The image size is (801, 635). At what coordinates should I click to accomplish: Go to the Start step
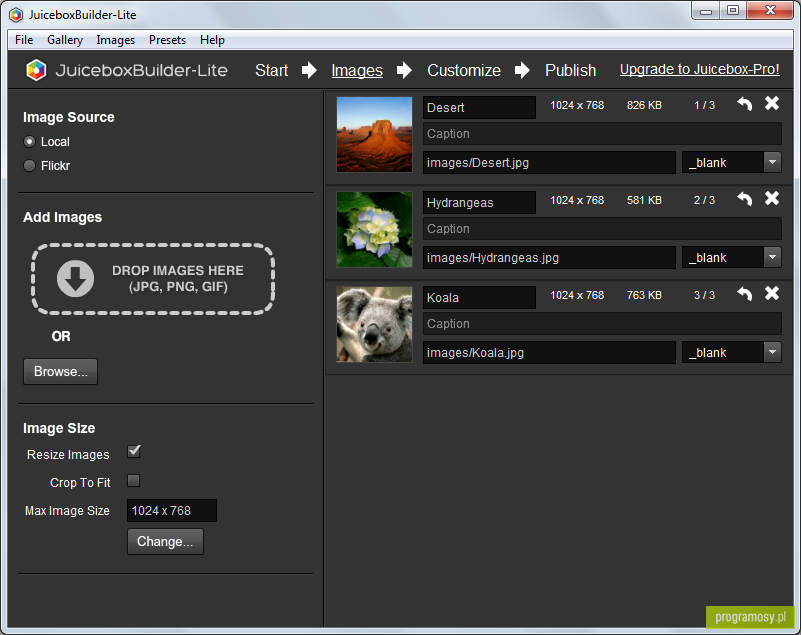(271, 70)
